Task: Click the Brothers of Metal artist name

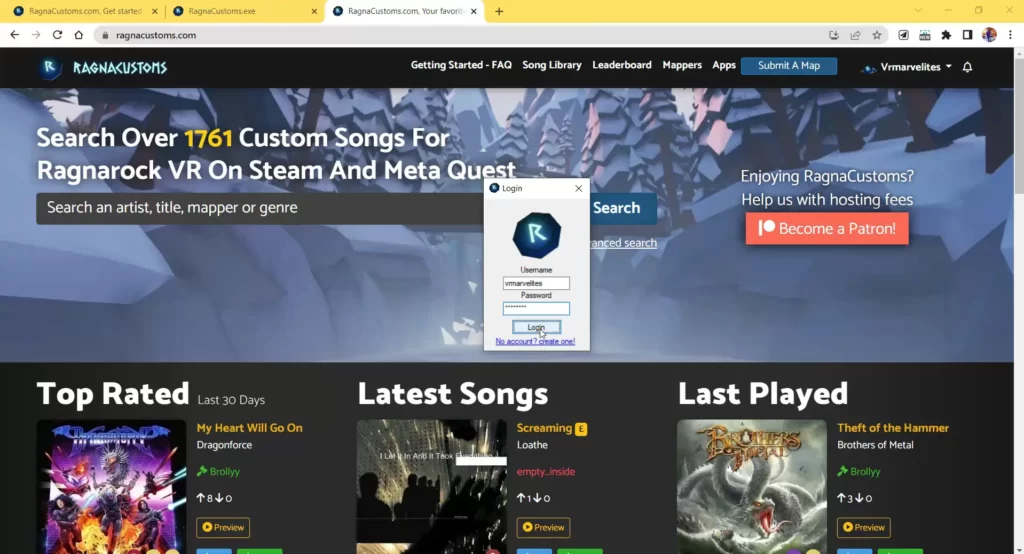Action: coord(875,445)
